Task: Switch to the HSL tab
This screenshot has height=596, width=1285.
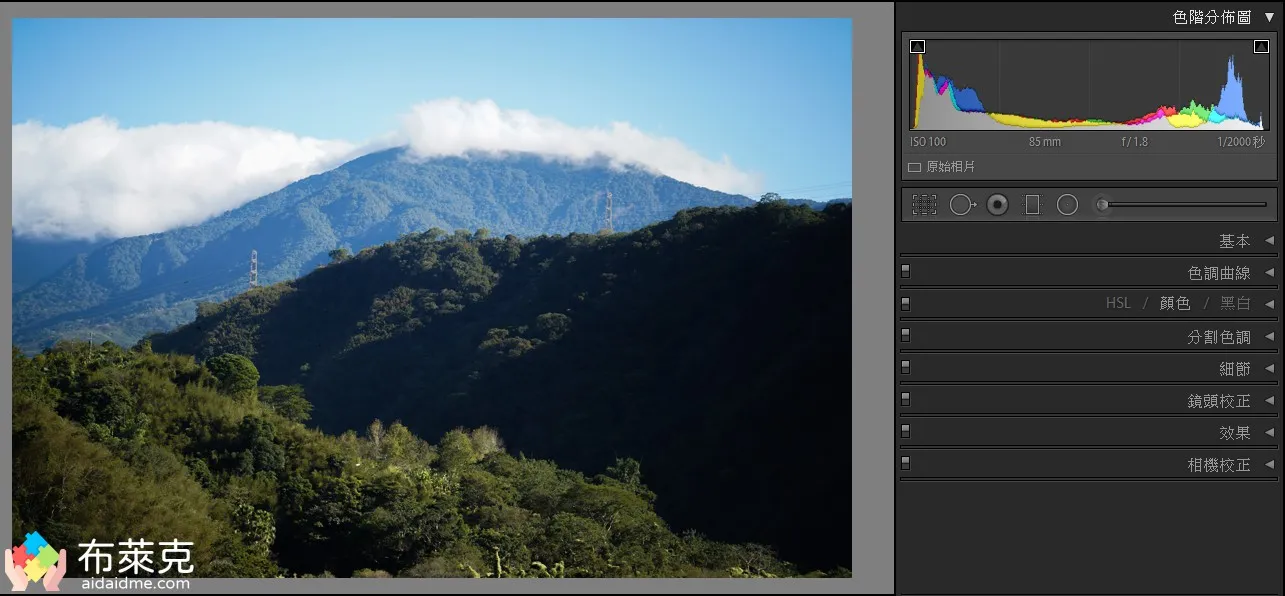Action: [x=1118, y=303]
